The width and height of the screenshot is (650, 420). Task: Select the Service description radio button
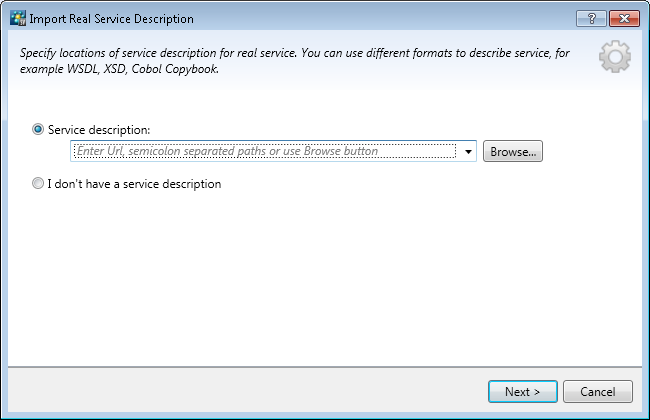38,130
